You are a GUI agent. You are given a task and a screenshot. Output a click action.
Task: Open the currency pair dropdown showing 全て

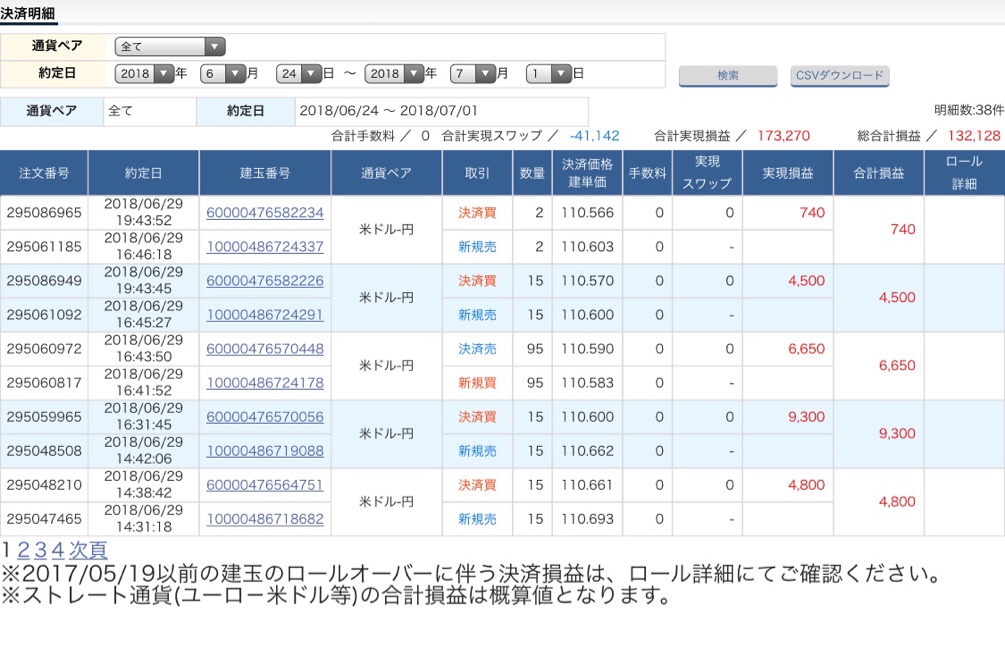(170, 47)
